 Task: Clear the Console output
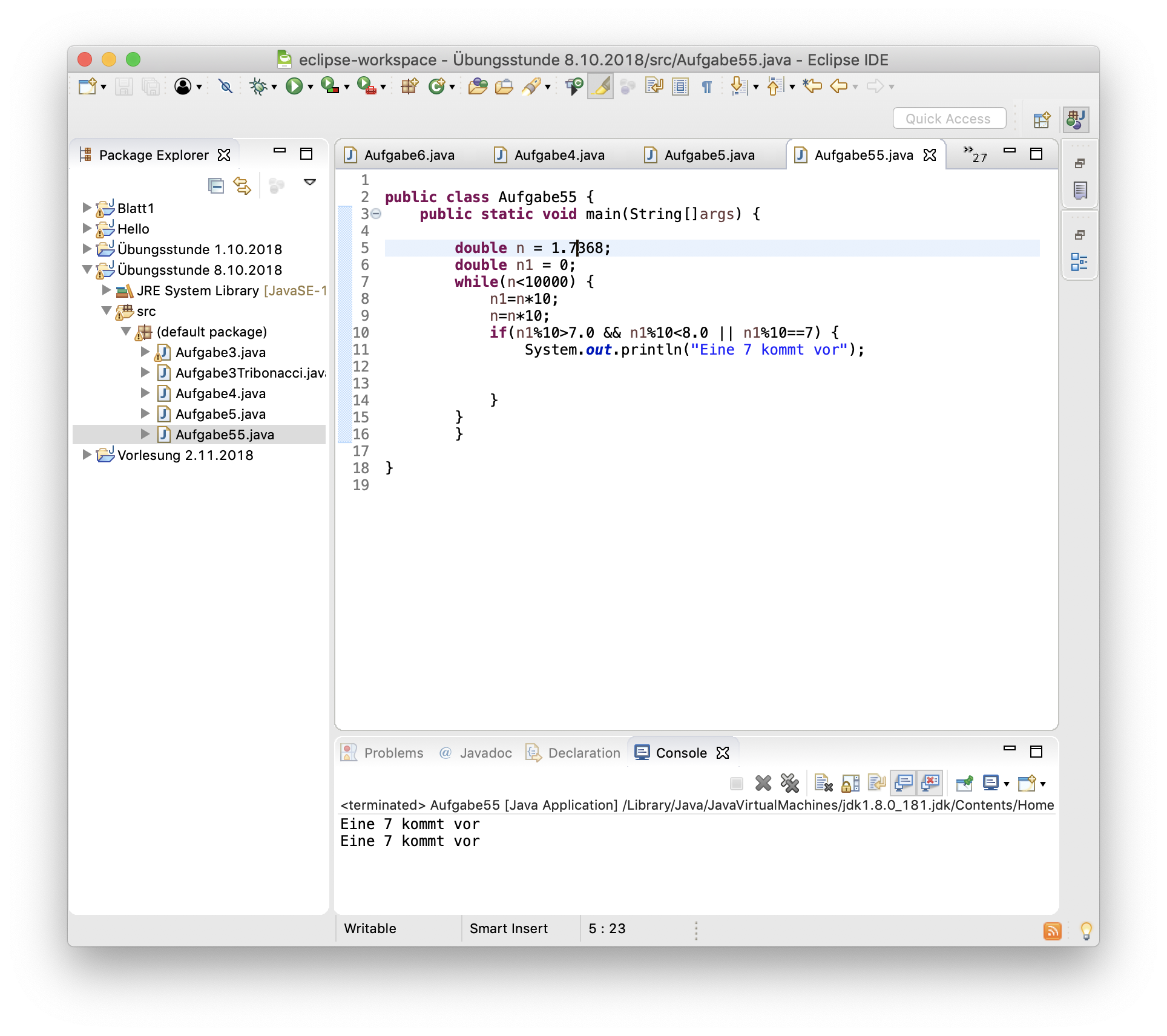point(823,783)
